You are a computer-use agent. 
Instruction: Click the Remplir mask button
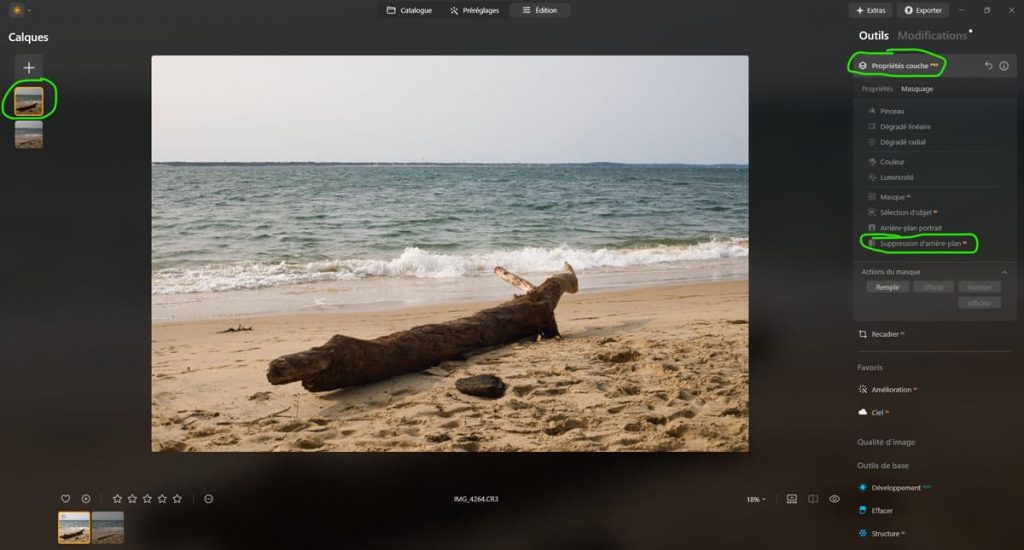887,287
